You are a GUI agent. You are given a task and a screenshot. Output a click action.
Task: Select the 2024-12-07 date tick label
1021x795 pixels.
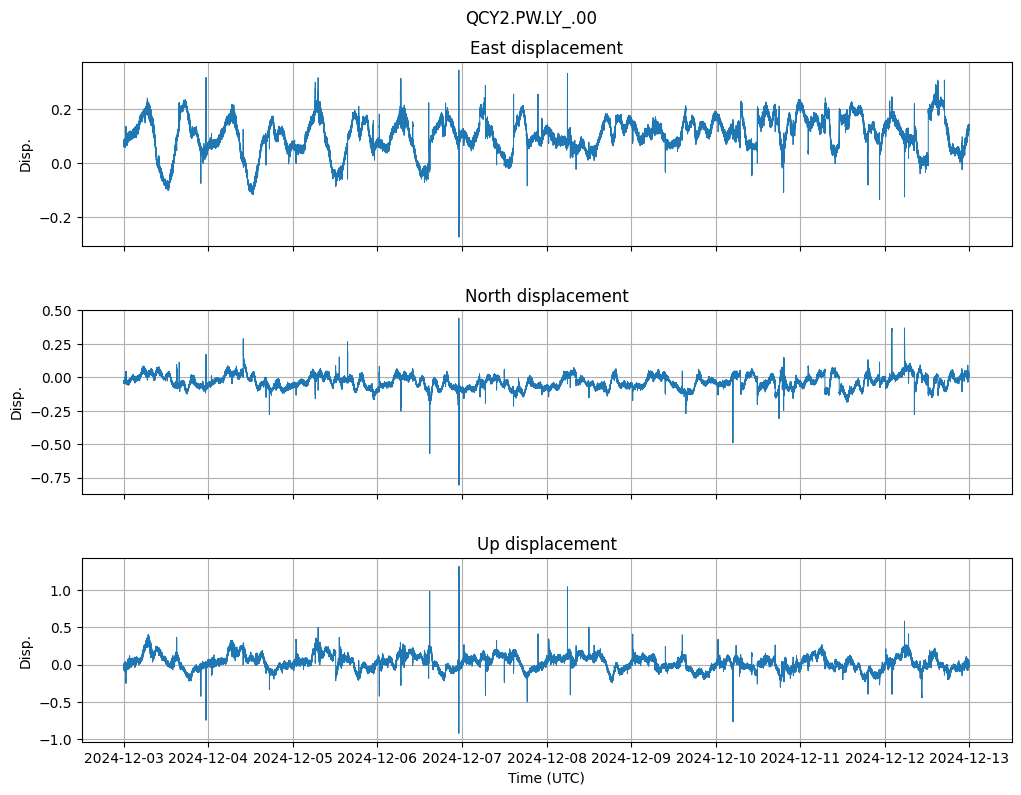click(462, 759)
